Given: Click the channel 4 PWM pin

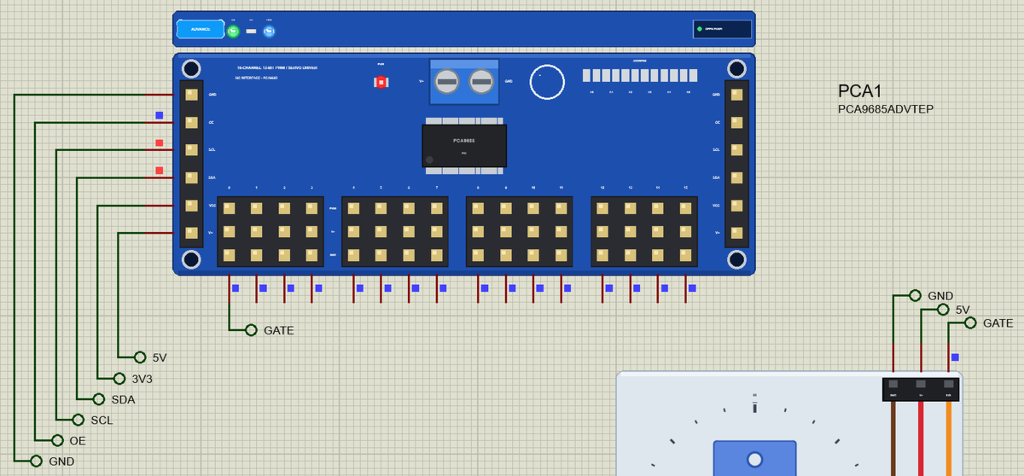Looking at the screenshot, I should click(353, 209).
